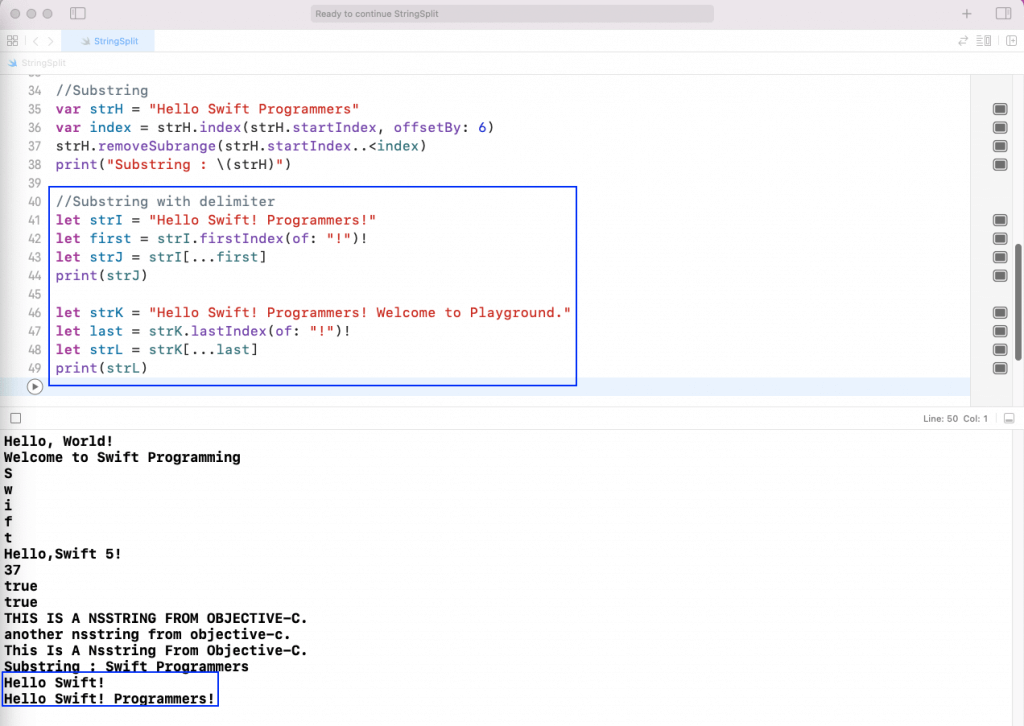This screenshot has height=726, width=1024.
Task: Show result for print(strL) line 49
Action: pyautogui.click(x=999, y=368)
